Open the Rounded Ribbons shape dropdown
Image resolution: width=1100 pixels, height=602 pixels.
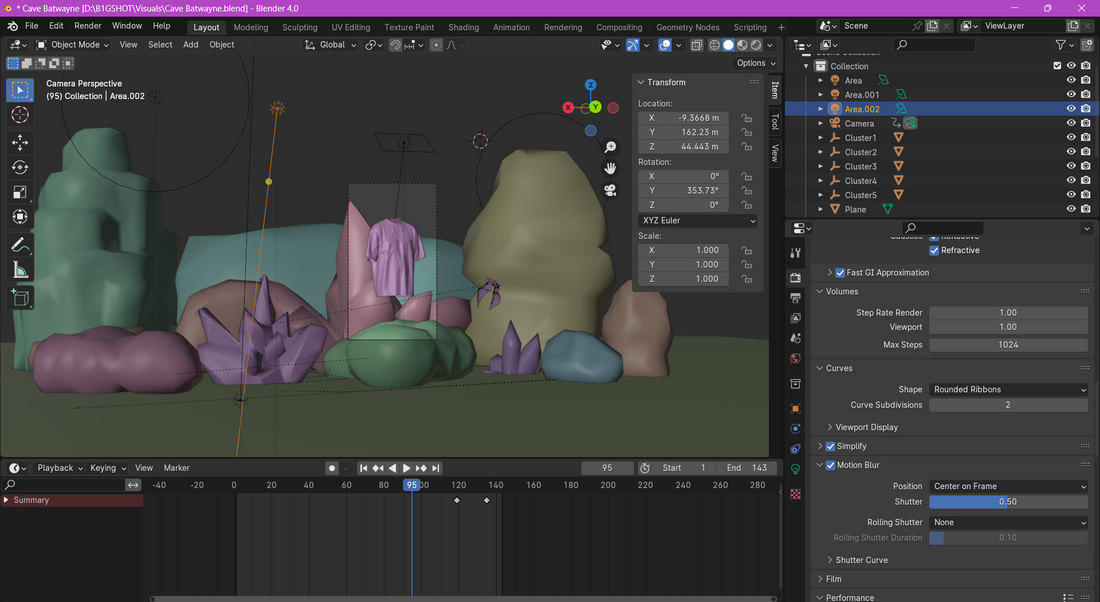(x=1009, y=389)
